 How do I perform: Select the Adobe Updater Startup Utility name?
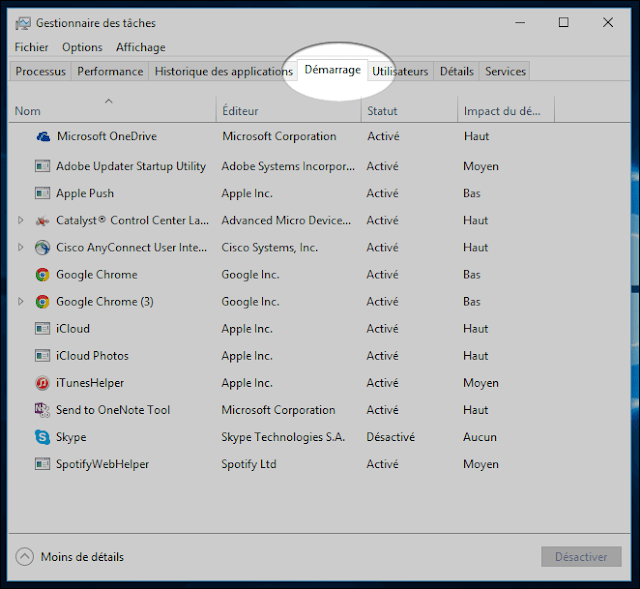pos(131,167)
